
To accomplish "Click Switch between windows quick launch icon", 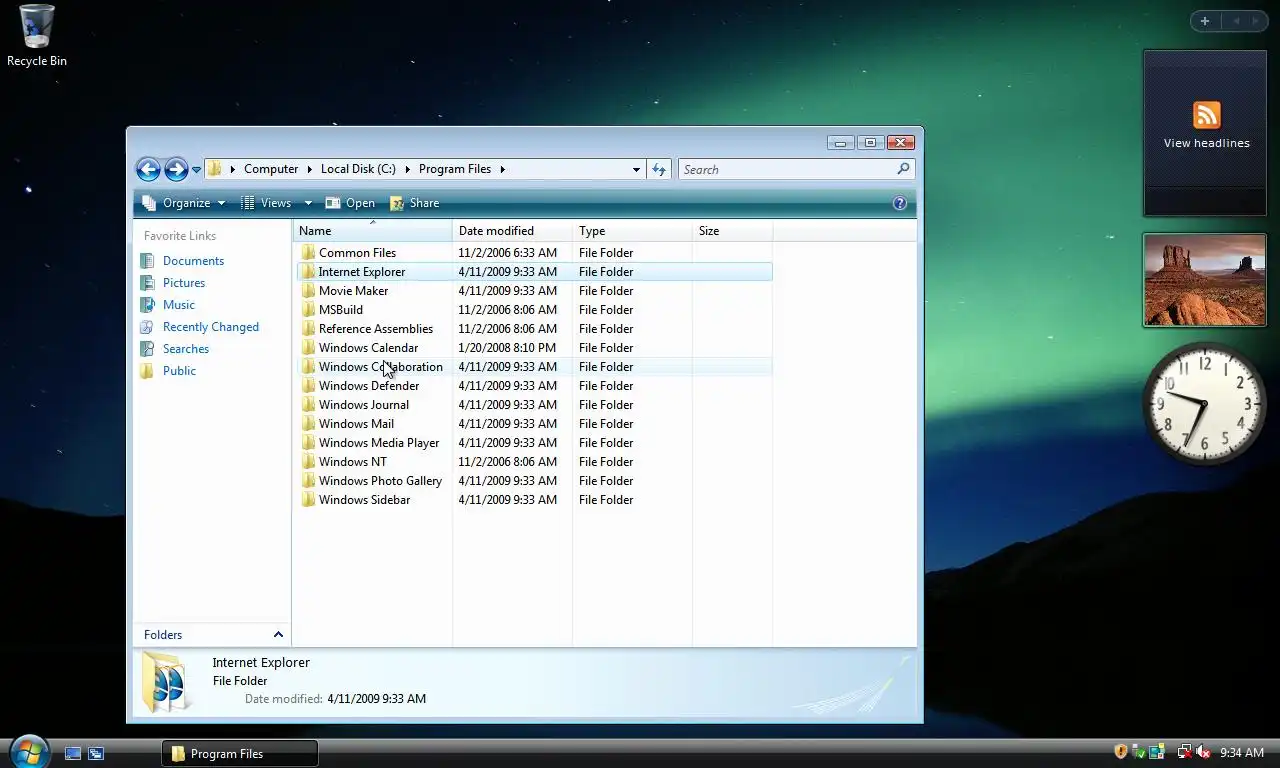I will coord(96,753).
